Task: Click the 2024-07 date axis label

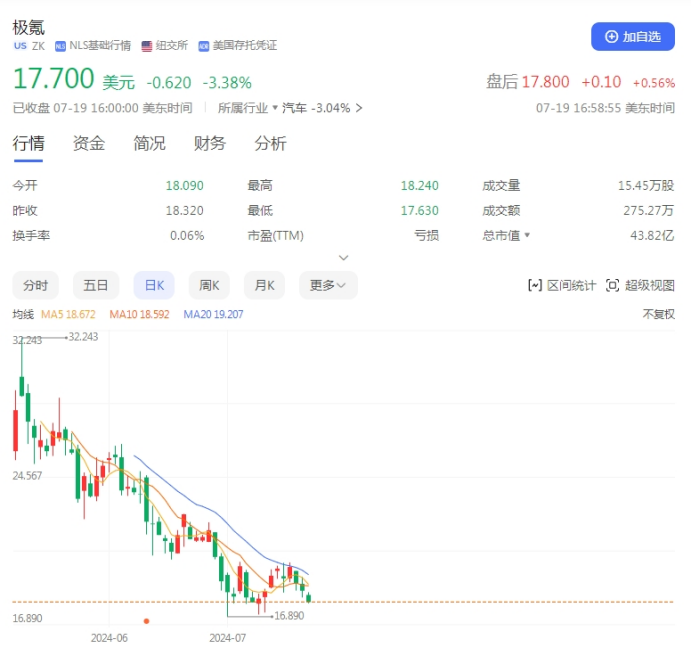Action: [227, 638]
